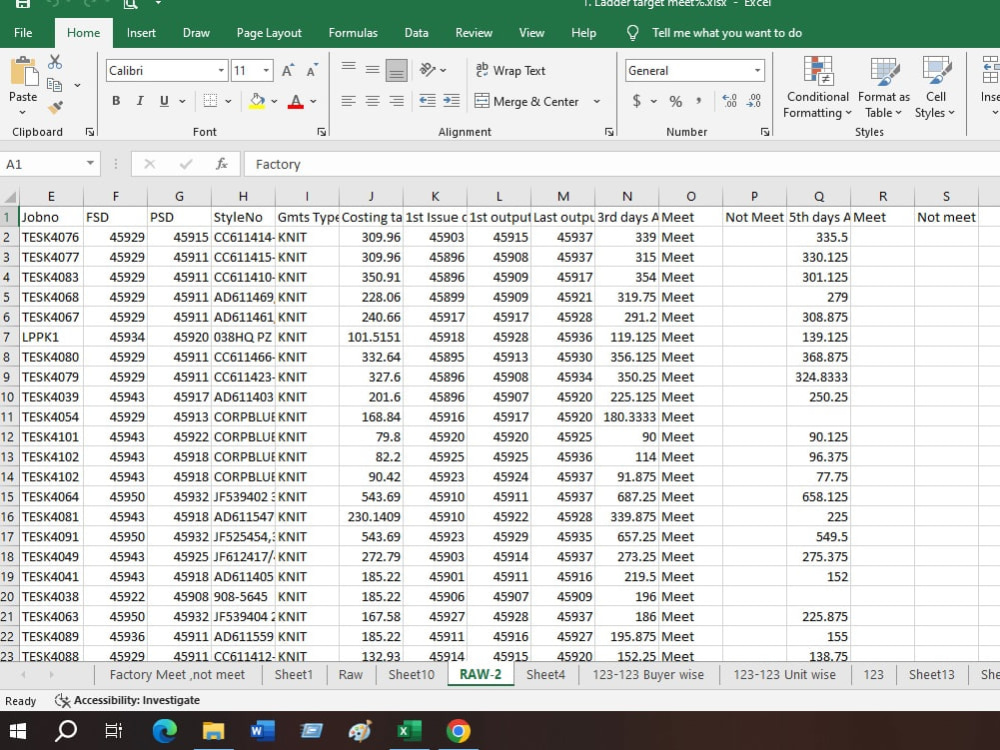This screenshot has height=750, width=1000.
Task: Open the font size 11 dropdown
Action: (267, 70)
